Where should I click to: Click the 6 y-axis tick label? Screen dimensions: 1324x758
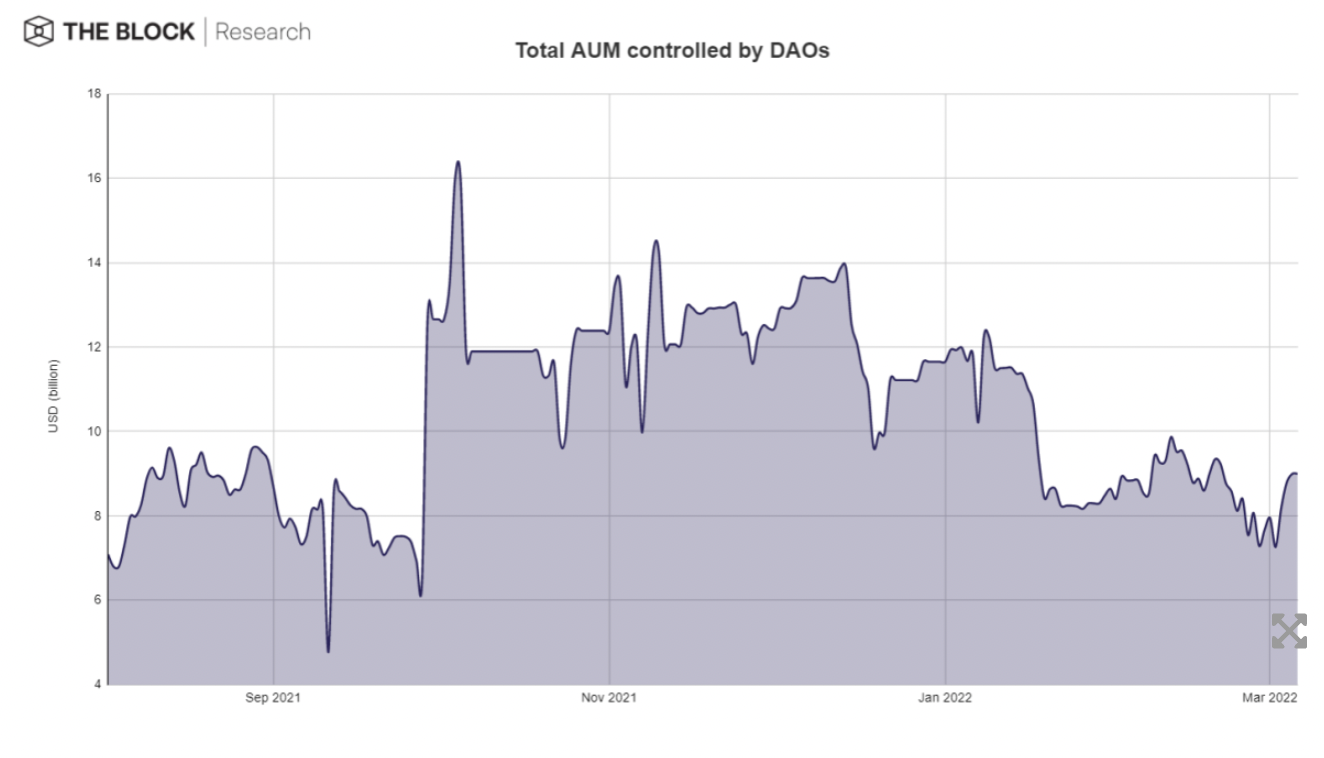click(96, 600)
